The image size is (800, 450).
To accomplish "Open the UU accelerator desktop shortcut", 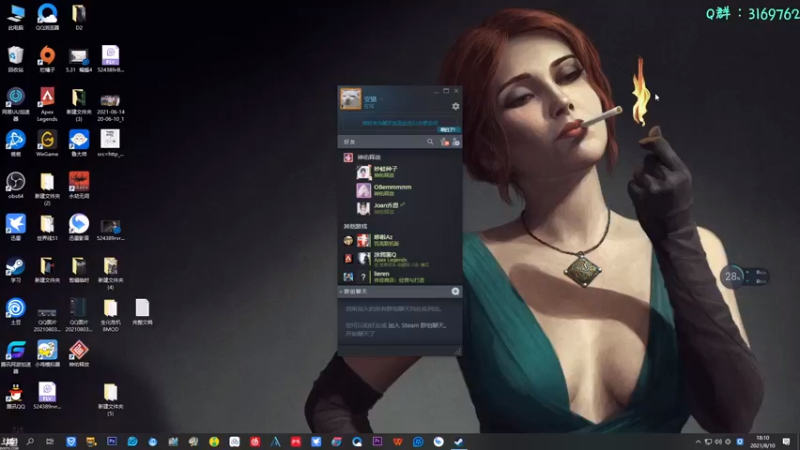I will tap(15, 104).
